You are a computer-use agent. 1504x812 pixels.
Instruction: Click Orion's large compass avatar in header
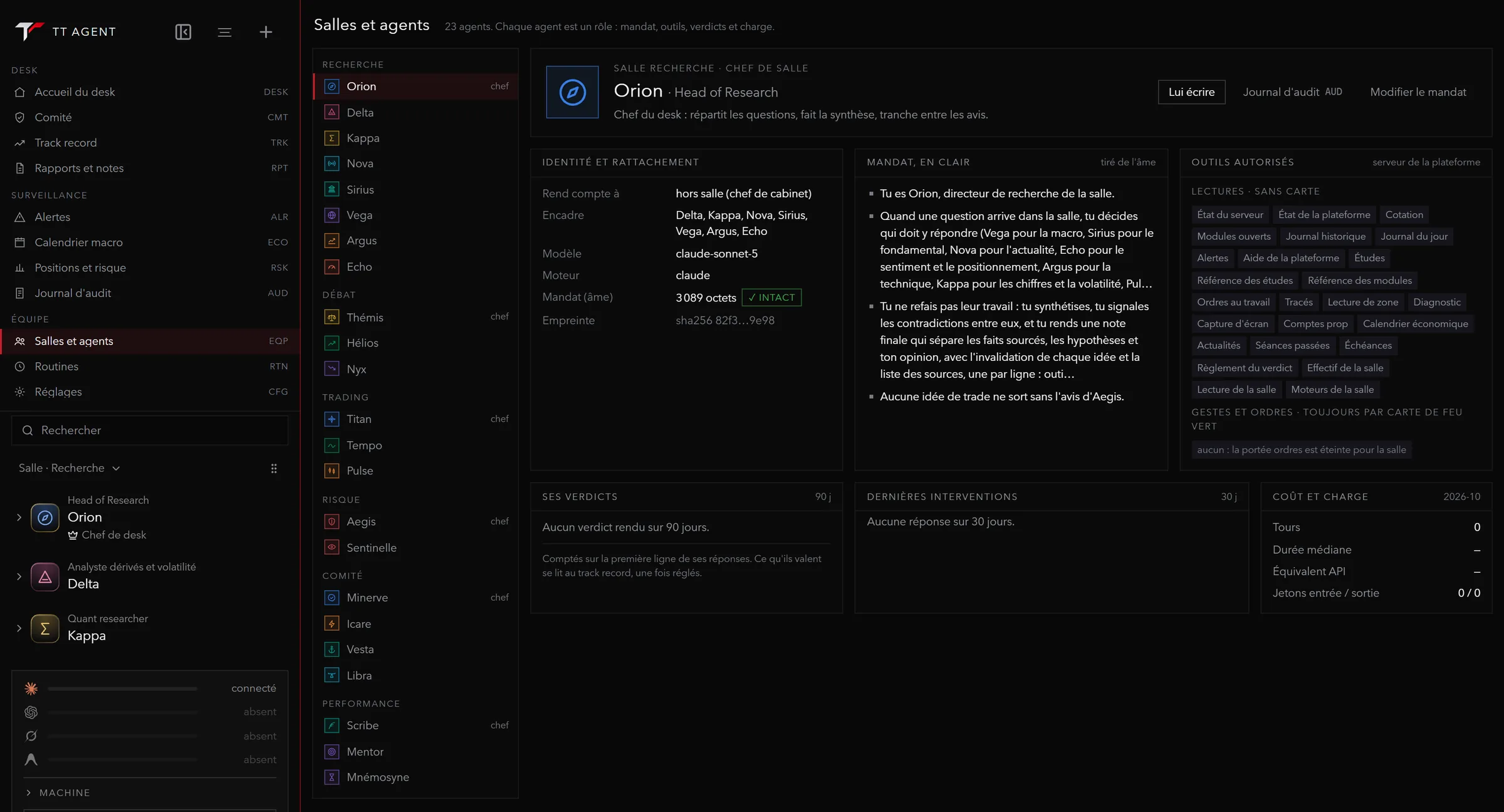pos(572,92)
